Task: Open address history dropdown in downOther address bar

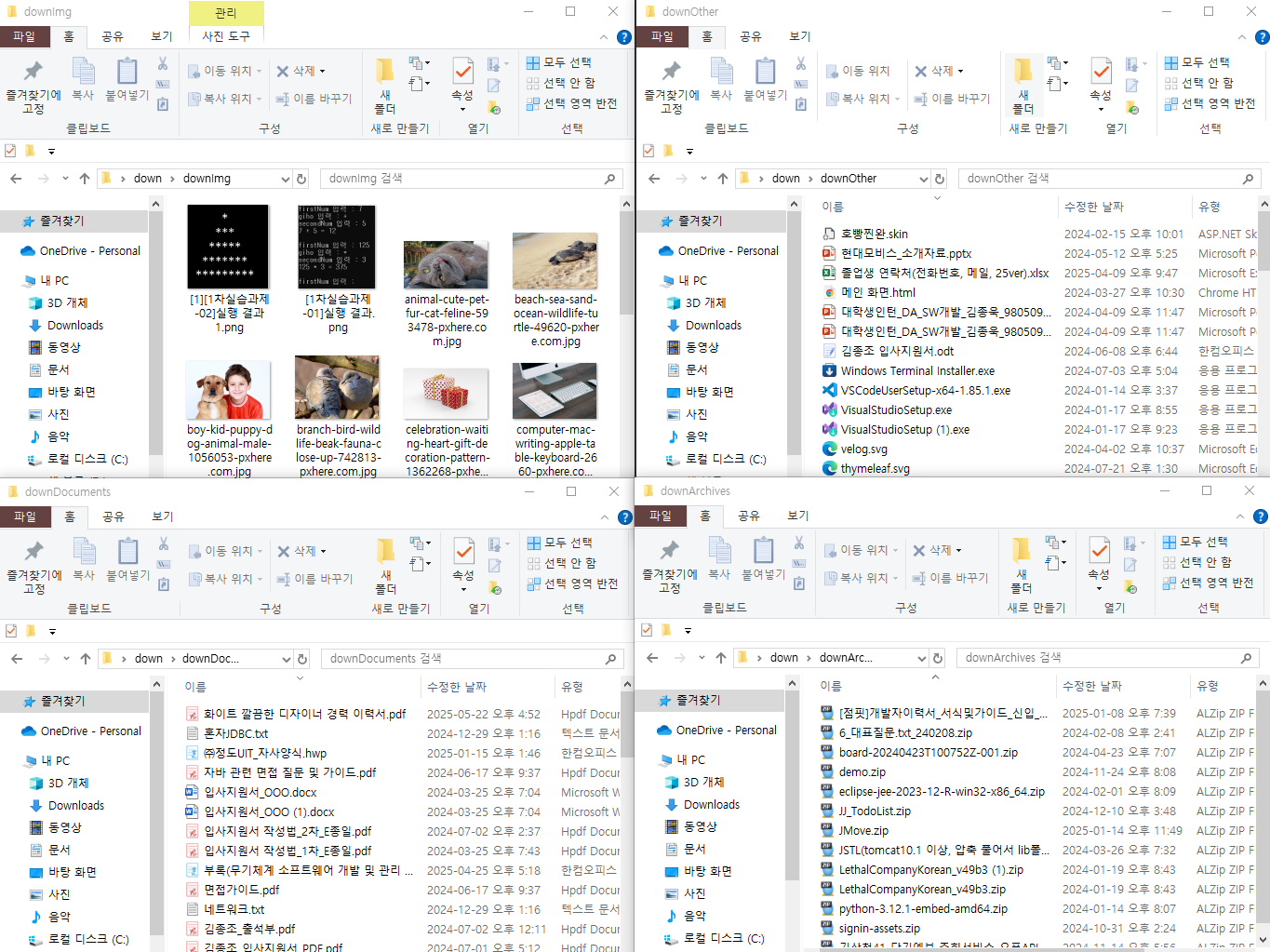Action: (924, 179)
